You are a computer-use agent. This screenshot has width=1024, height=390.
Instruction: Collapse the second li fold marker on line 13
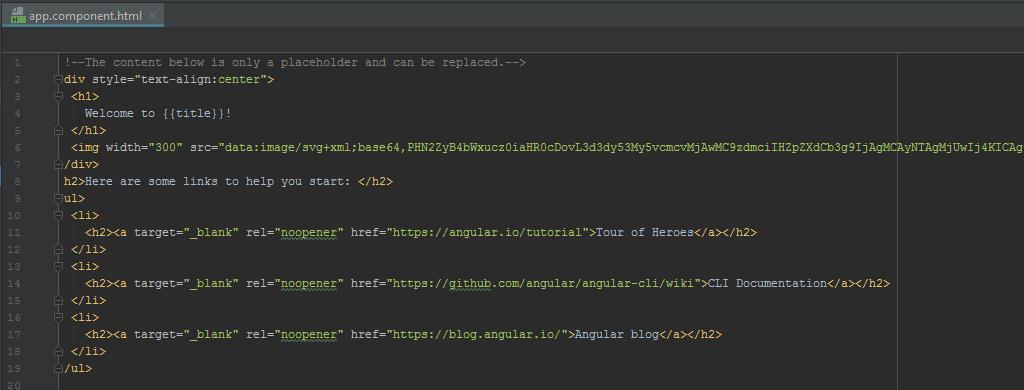pyautogui.click(x=58, y=267)
